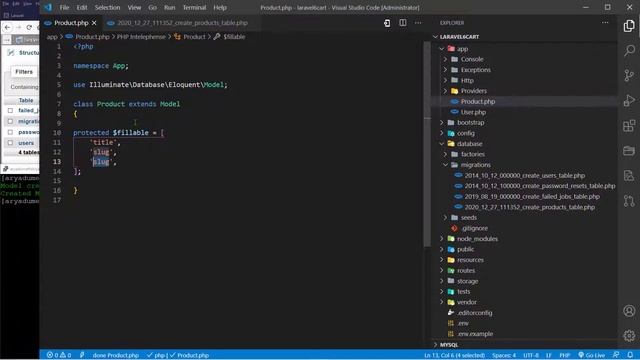Open the editor More Actions ellipsis
The width and height of the screenshot is (640, 360).
click(418, 23)
